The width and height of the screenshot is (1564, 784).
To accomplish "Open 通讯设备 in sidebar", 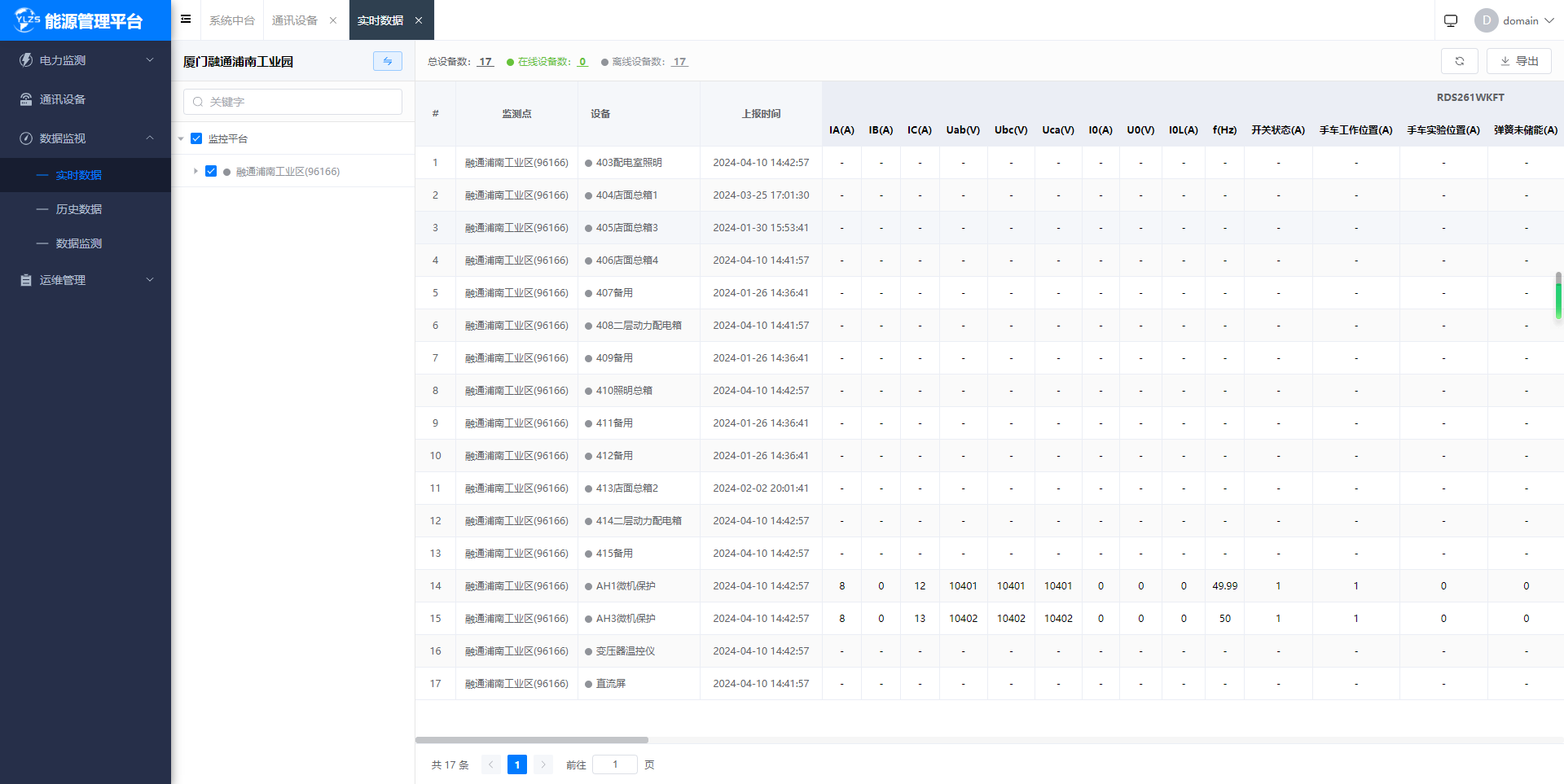I will pos(86,99).
